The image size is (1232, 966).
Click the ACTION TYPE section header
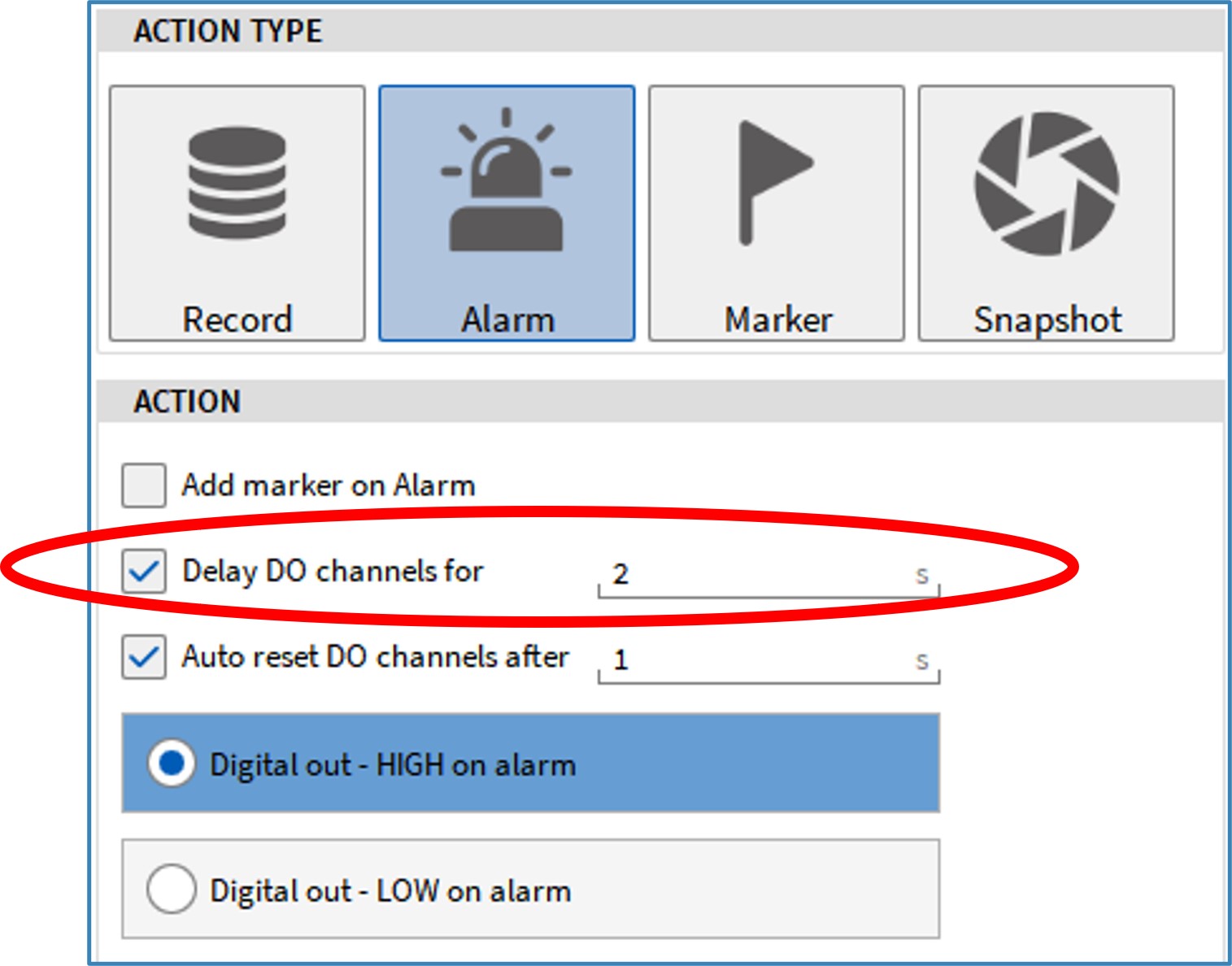click(x=228, y=32)
